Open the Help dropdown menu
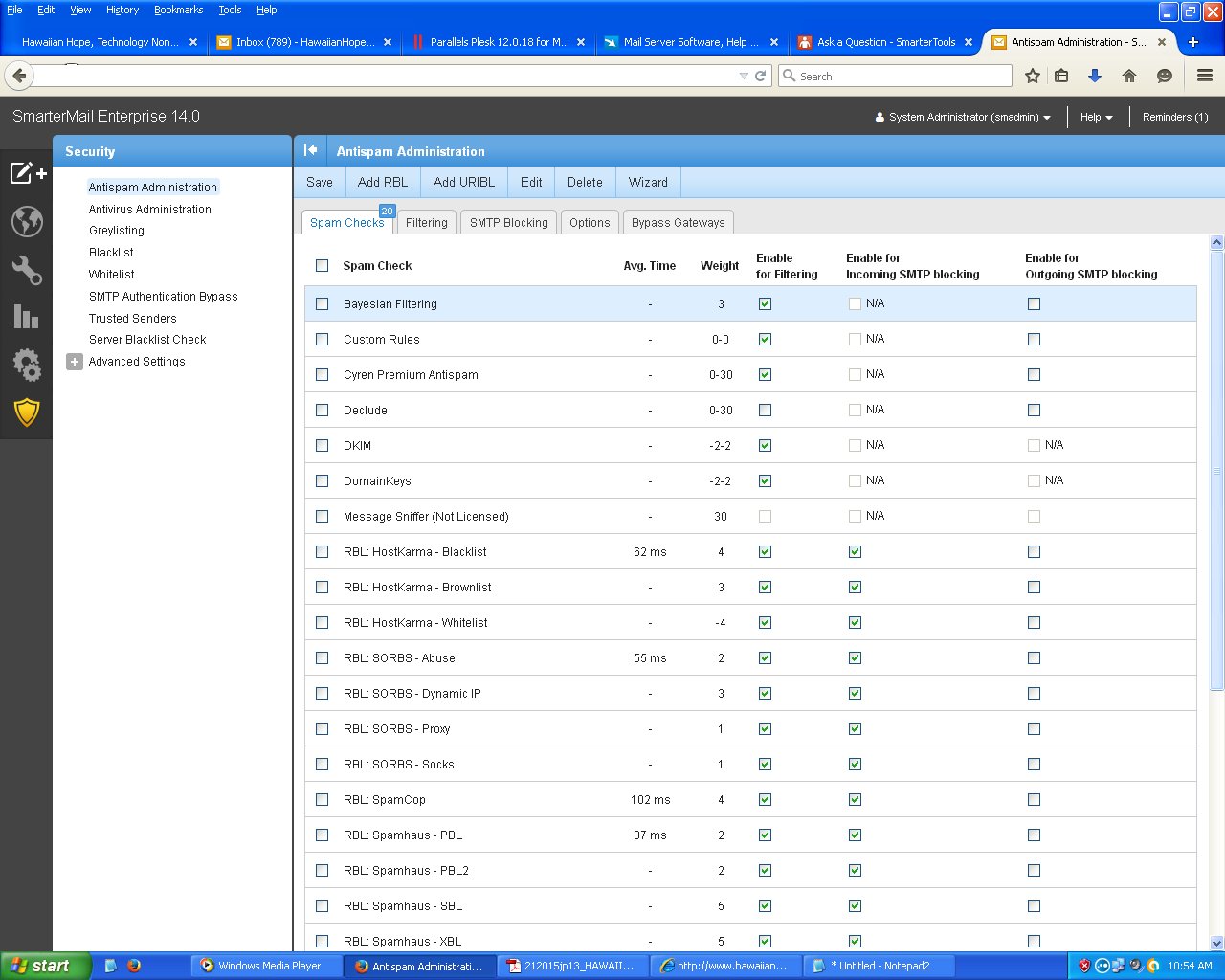This screenshot has width=1225, height=980. [x=1096, y=117]
